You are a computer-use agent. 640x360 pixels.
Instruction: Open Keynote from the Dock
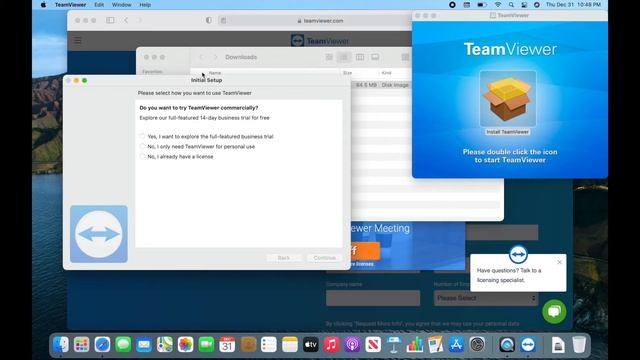[x=394, y=345]
